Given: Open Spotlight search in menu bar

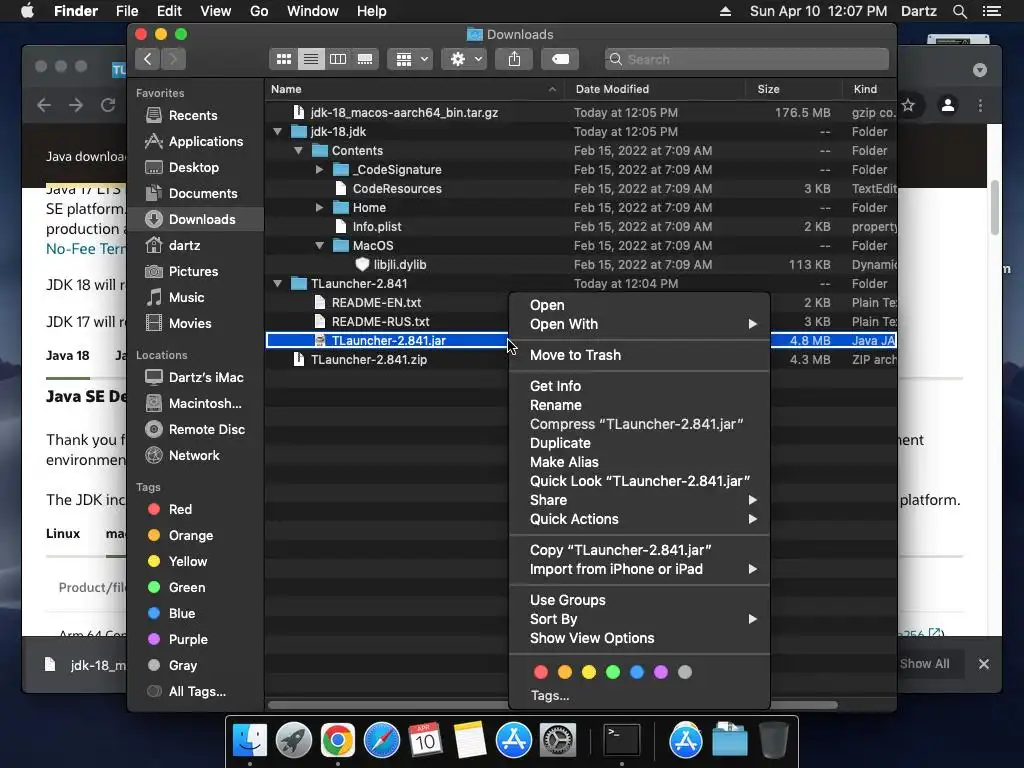Looking at the screenshot, I should (959, 11).
